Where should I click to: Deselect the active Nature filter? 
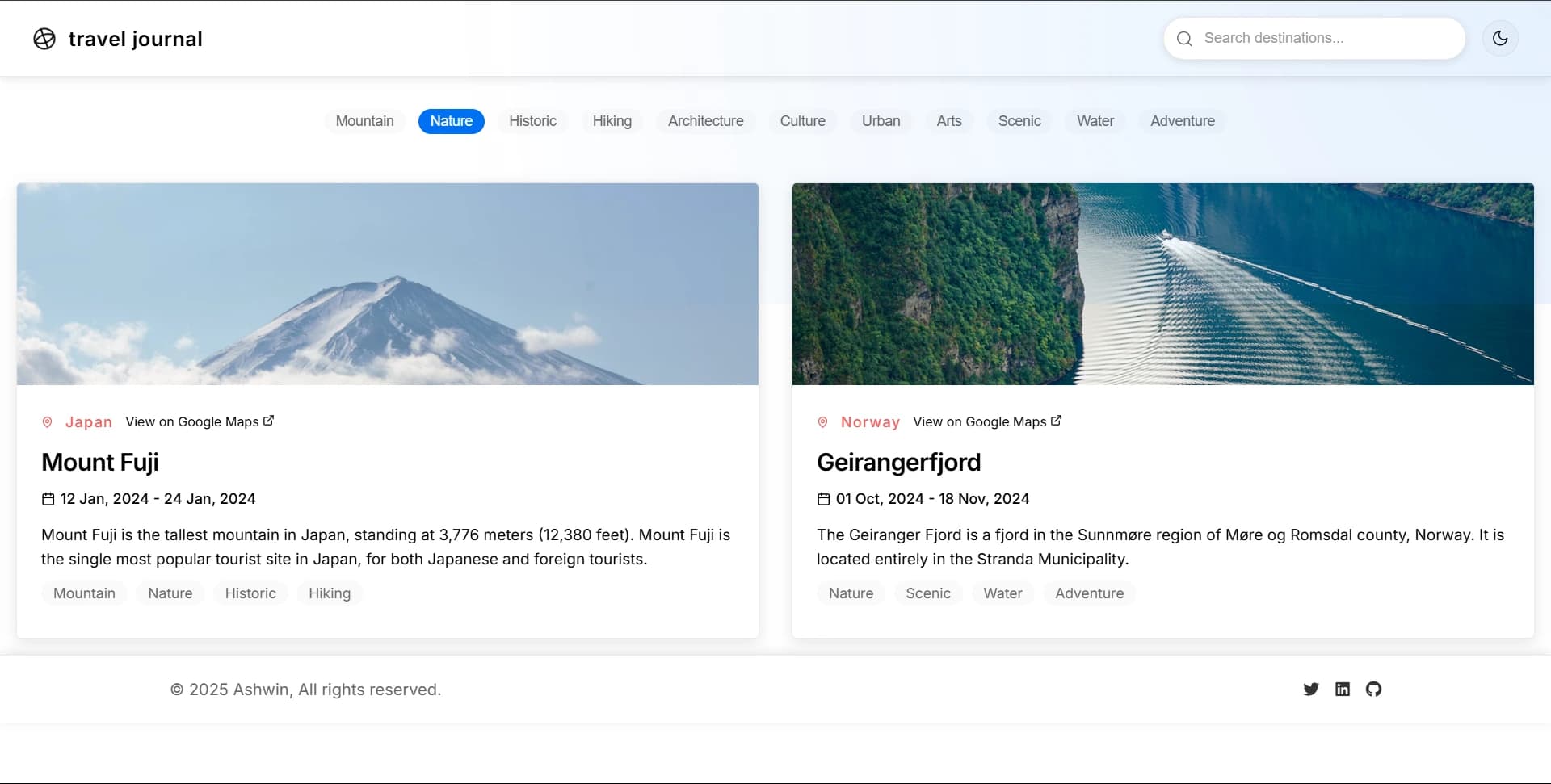click(x=451, y=121)
